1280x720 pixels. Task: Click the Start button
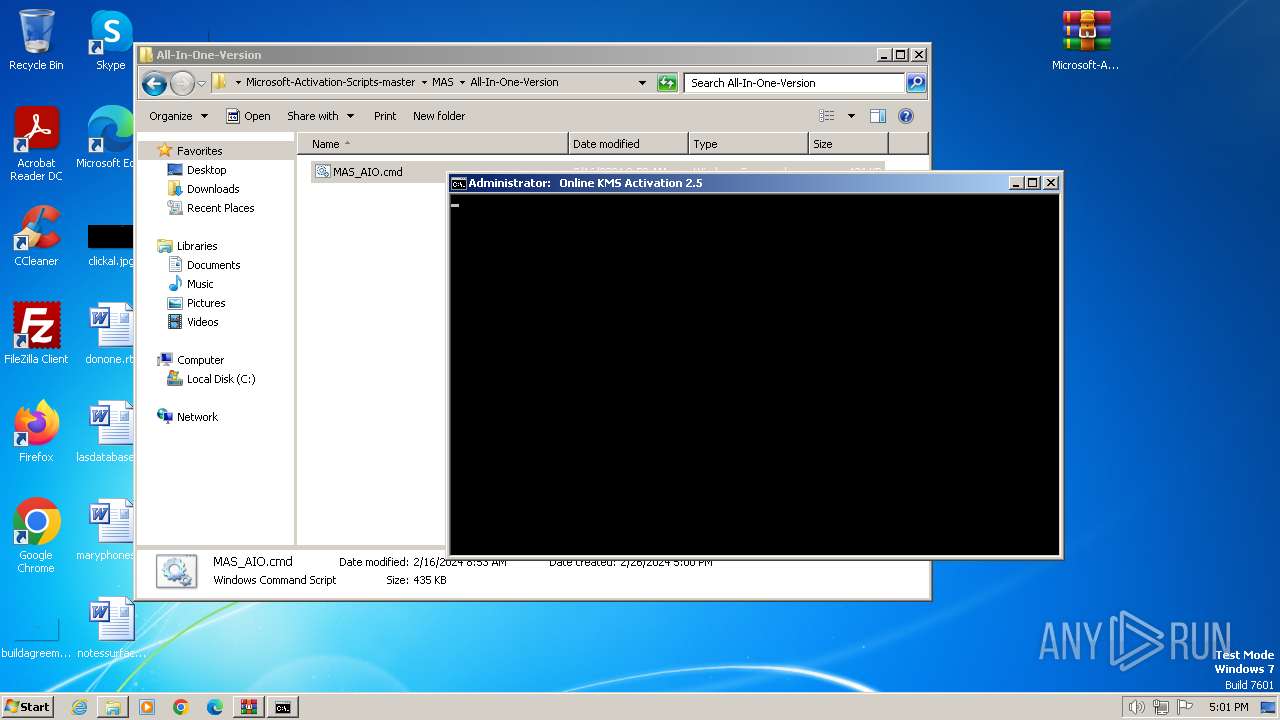(28, 707)
